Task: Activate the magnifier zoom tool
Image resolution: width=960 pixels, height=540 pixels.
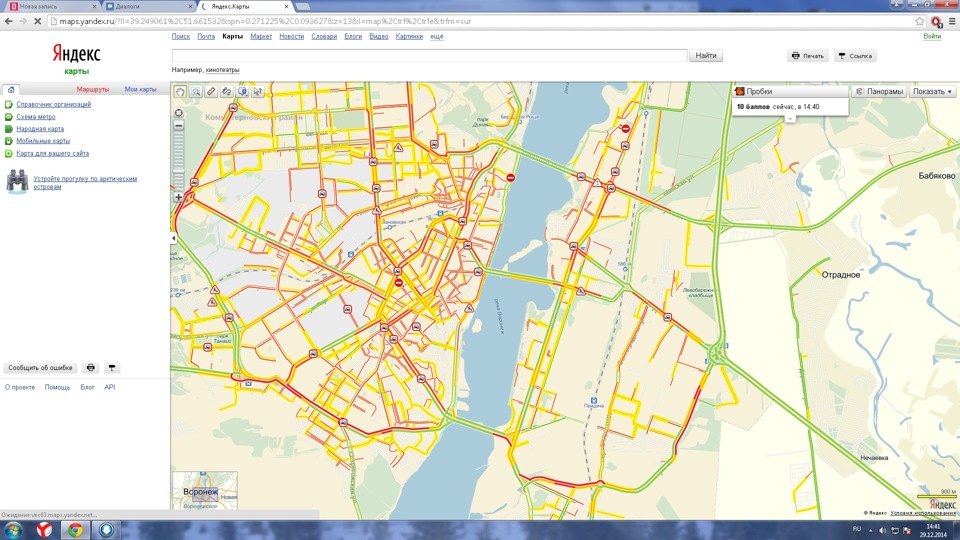Action: [x=195, y=91]
